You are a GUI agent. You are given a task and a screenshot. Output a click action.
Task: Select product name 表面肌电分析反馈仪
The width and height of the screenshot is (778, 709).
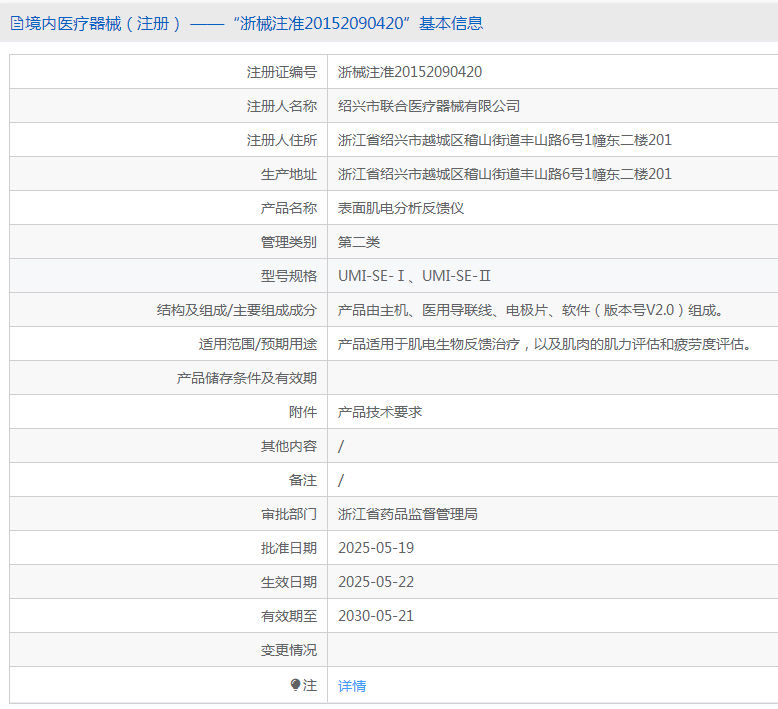401,208
